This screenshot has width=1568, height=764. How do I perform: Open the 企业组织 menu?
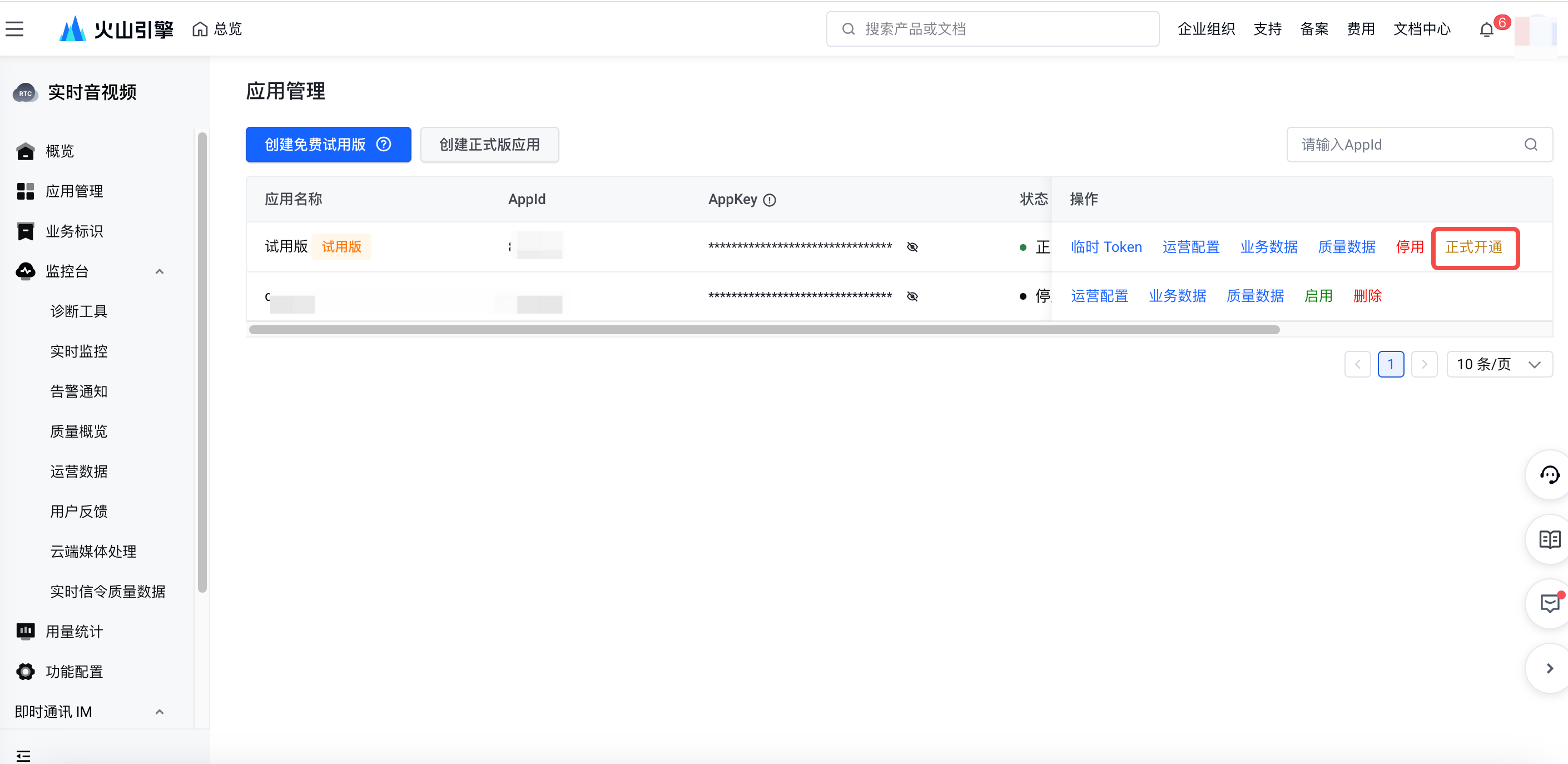(1206, 28)
